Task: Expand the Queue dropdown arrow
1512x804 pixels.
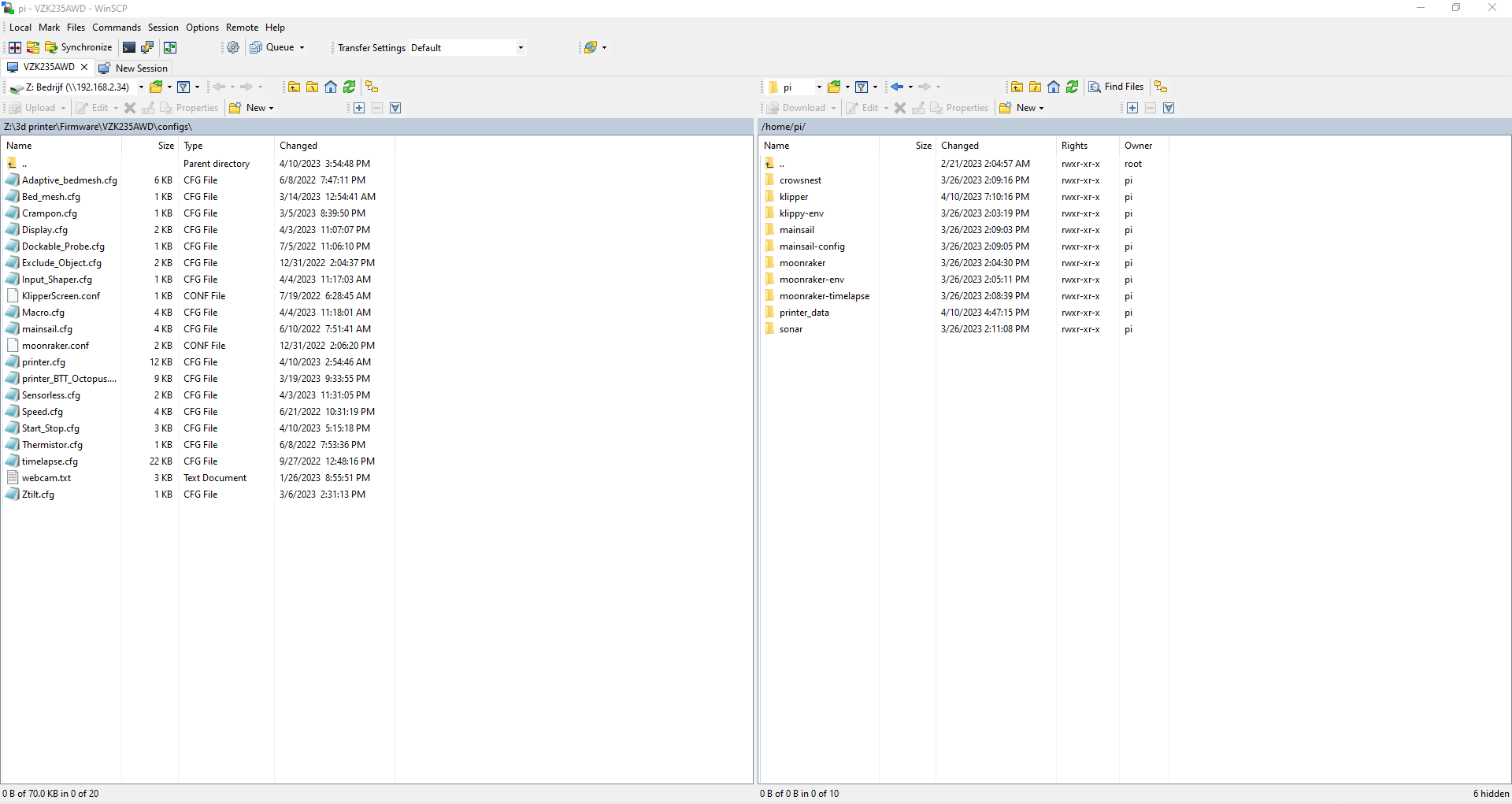Action: (x=302, y=48)
